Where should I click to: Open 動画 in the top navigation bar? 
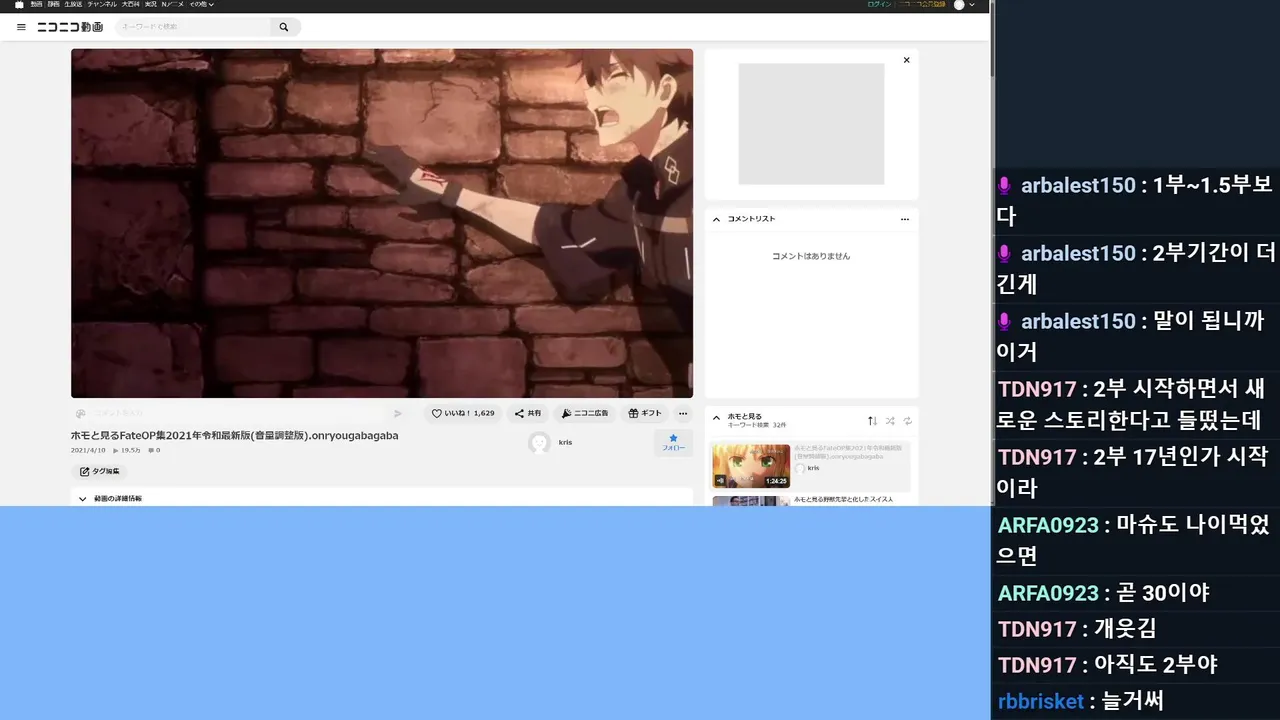tap(37, 5)
